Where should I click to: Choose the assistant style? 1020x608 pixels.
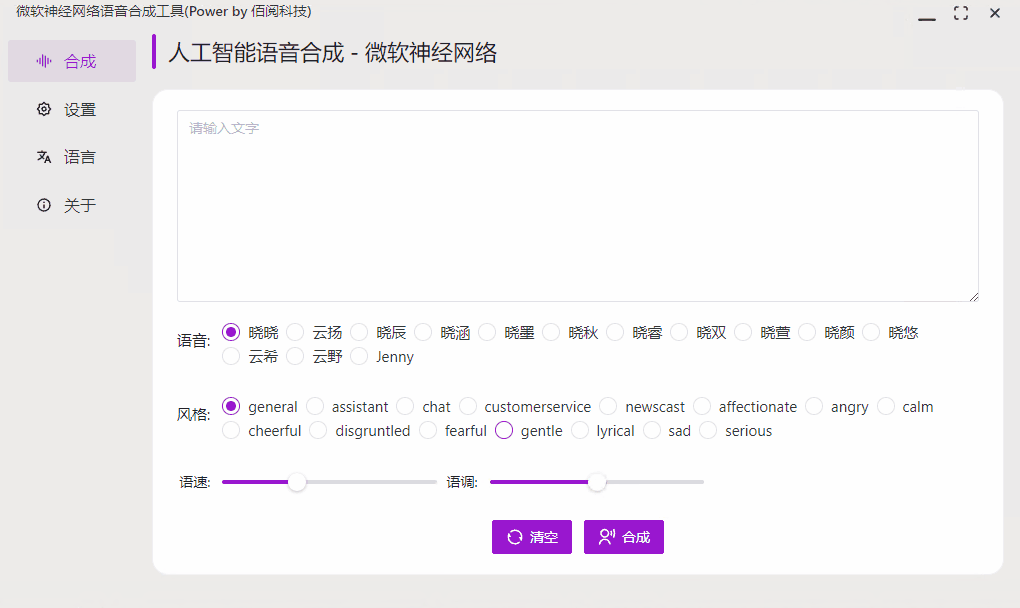pyautogui.click(x=315, y=406)
